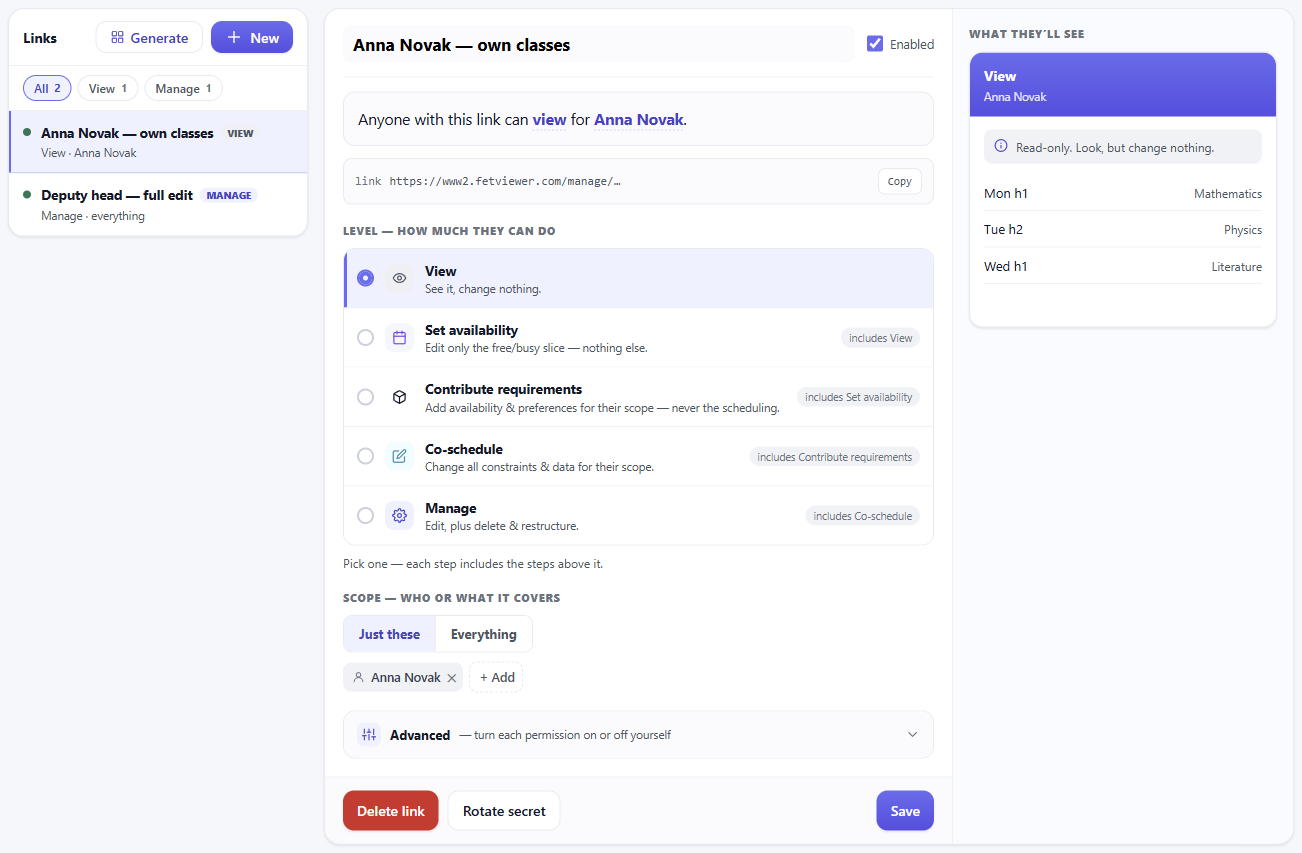
Task: Open the 'view' level inline dropdown link
Action: click(549, 120)
